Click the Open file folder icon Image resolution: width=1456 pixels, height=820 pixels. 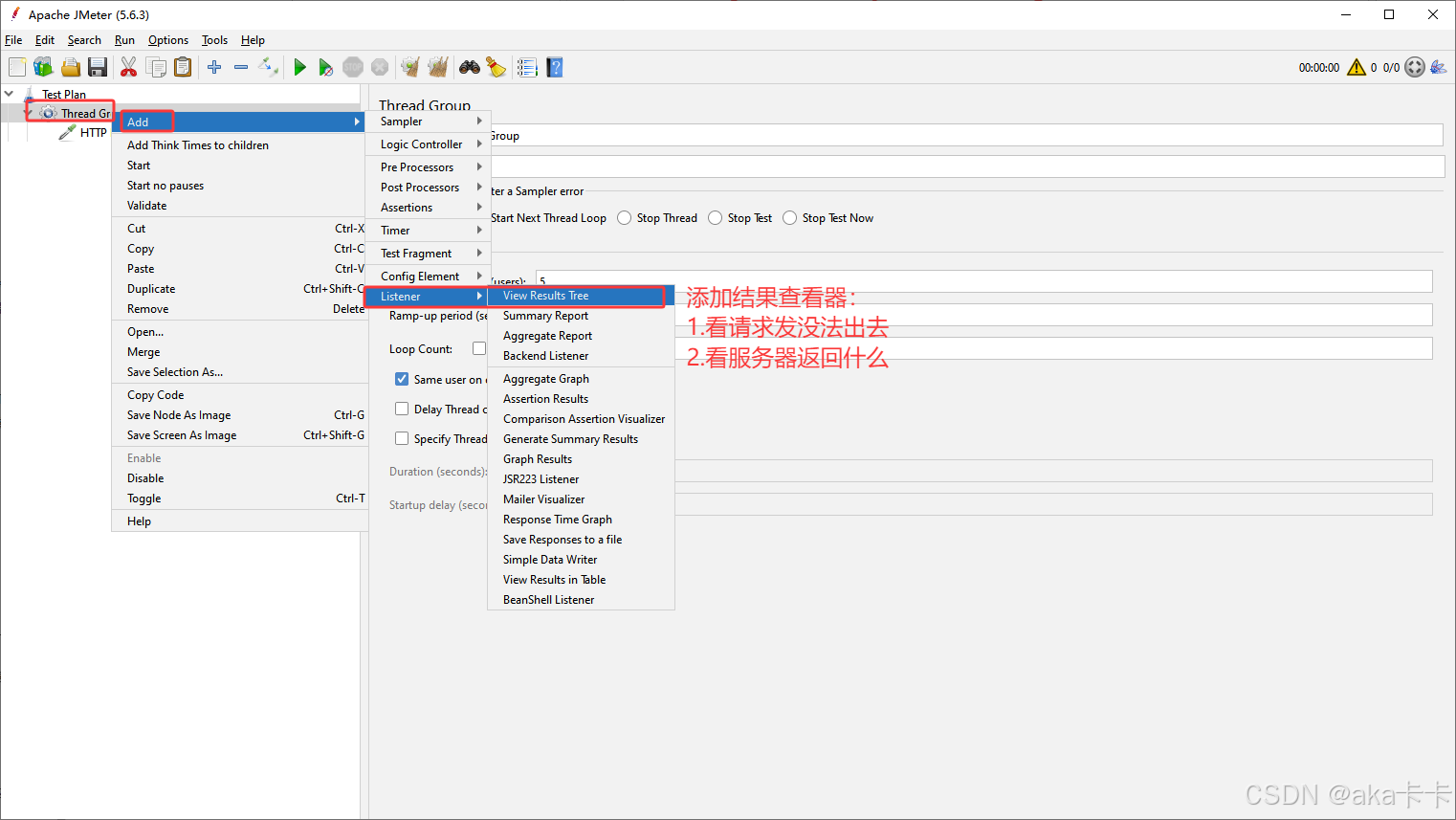tap(70, 67)
